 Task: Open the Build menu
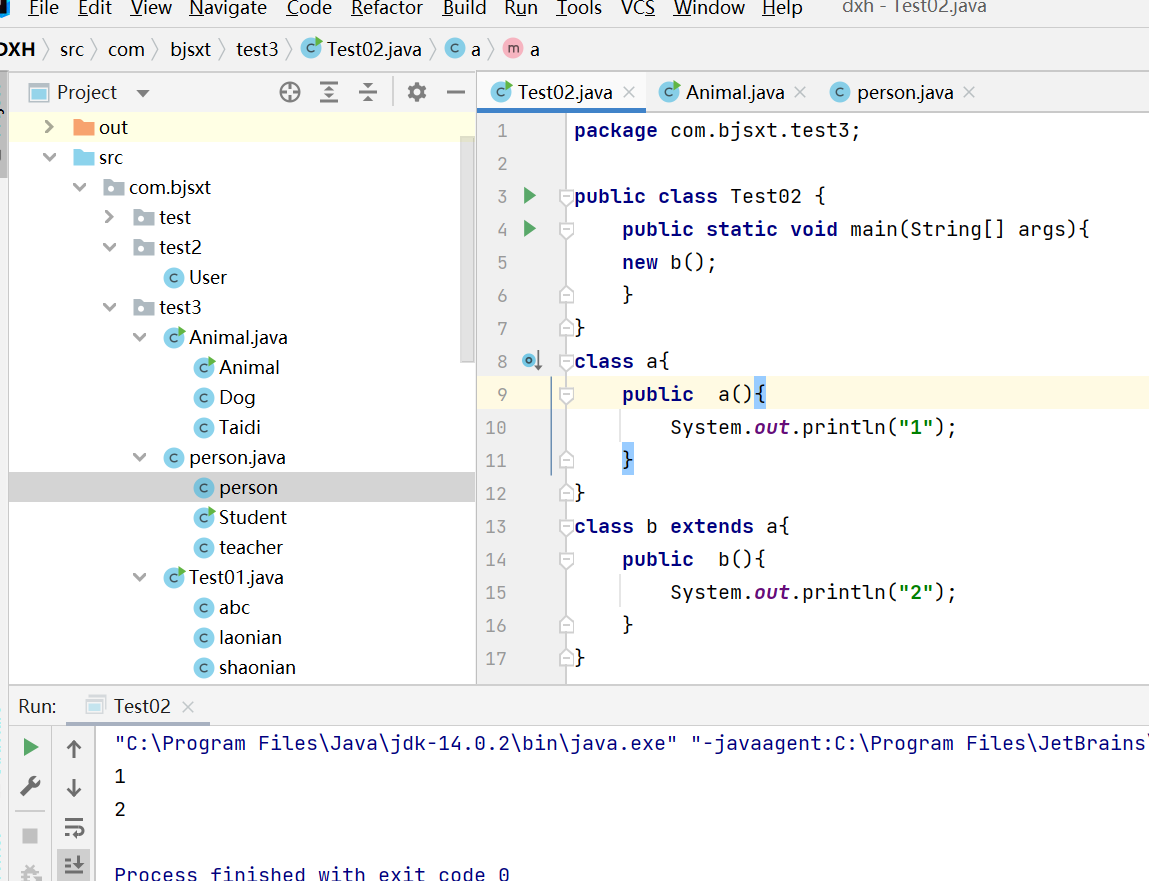tap(464, 8)
